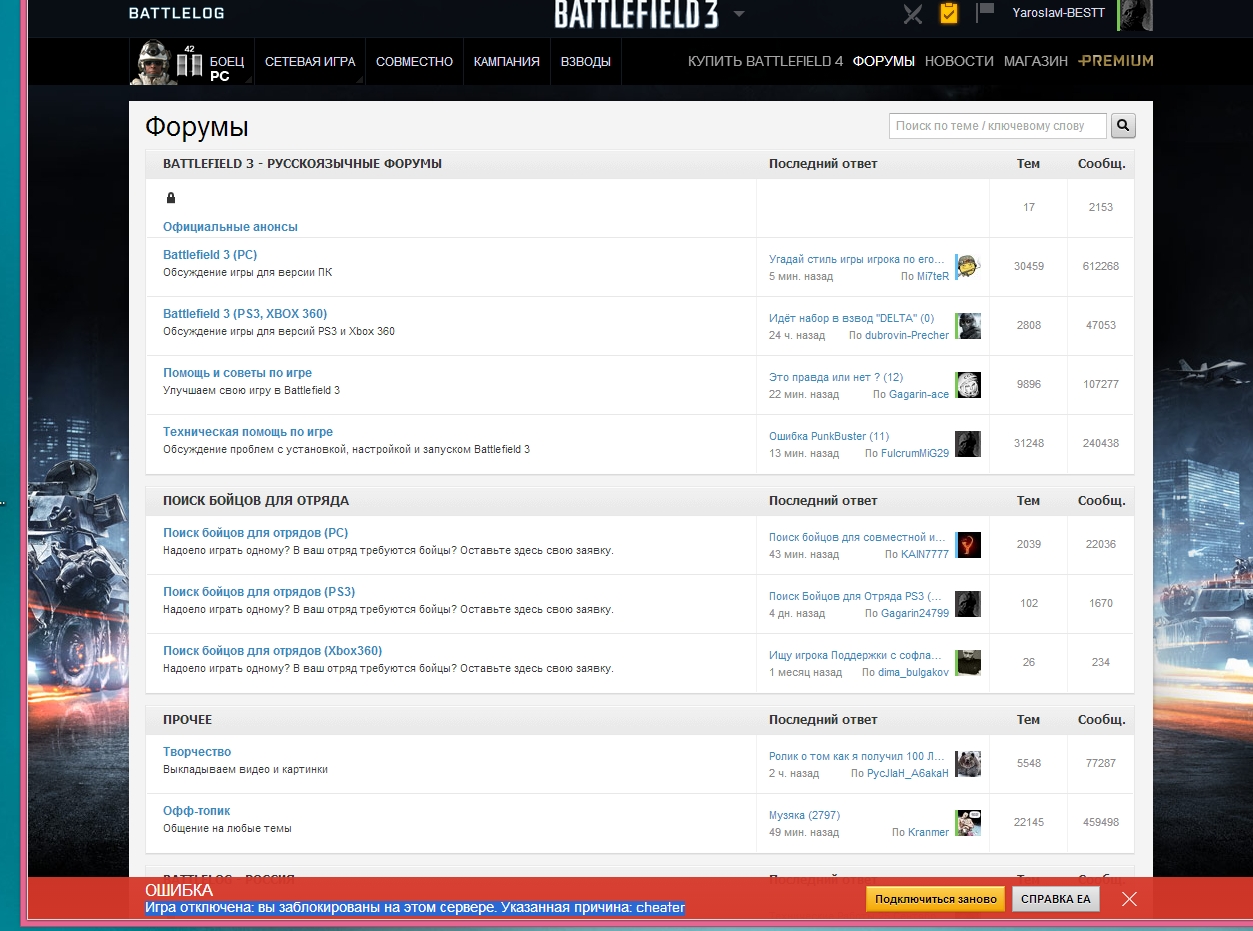The width and height of the screenshot is (1253, 931).
Task: Close the red error banner
Action: tap(1129, 899)
